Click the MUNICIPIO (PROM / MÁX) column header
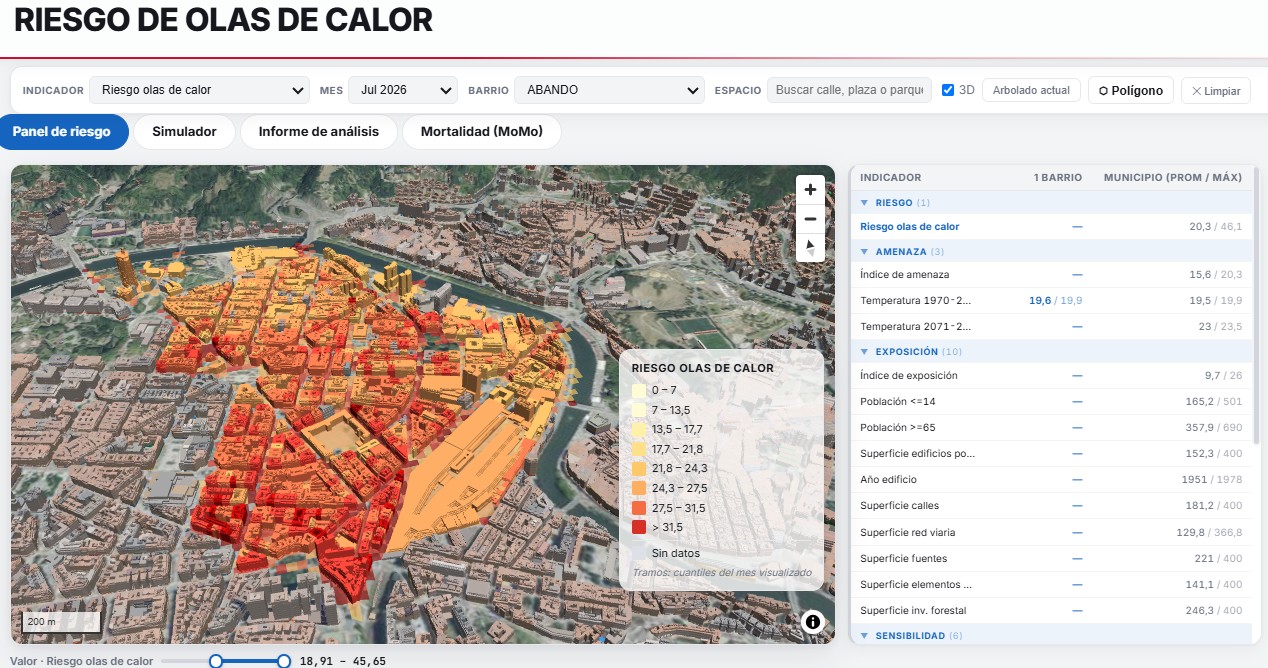This screenshot has height=668, width=1268. (x=1172, y=178)
